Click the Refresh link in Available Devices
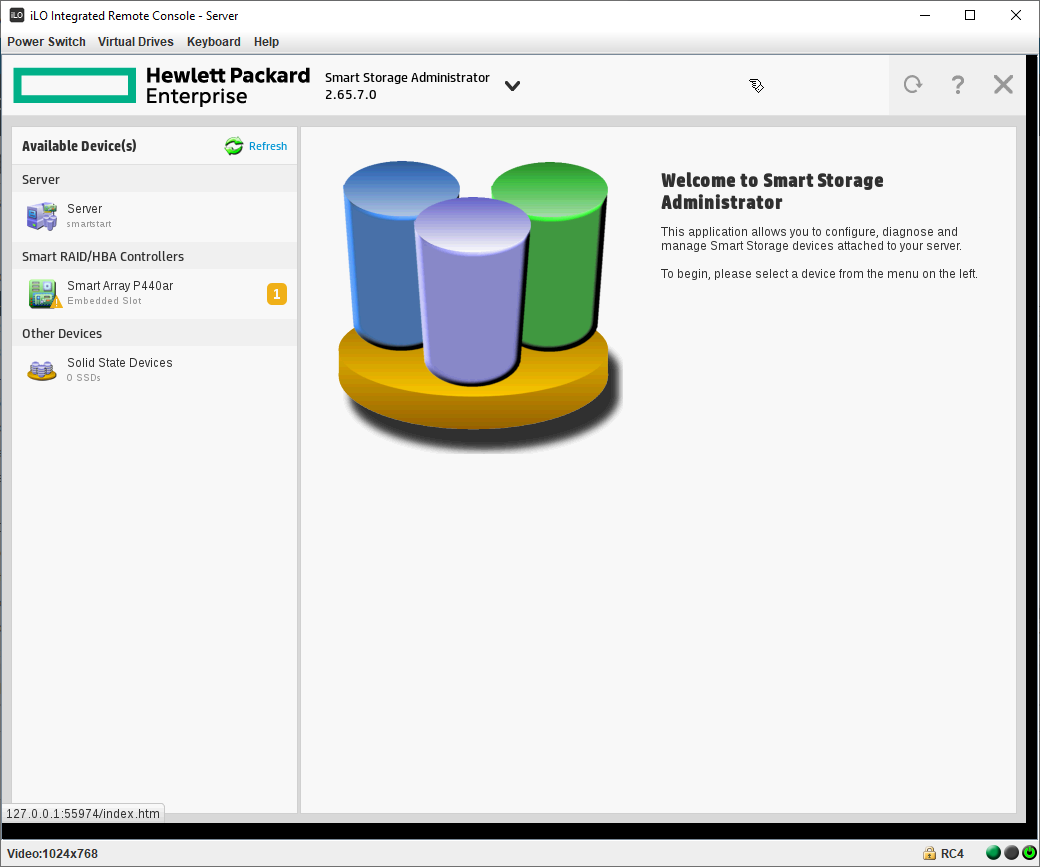1040x867 pixels. pos(268,146)
